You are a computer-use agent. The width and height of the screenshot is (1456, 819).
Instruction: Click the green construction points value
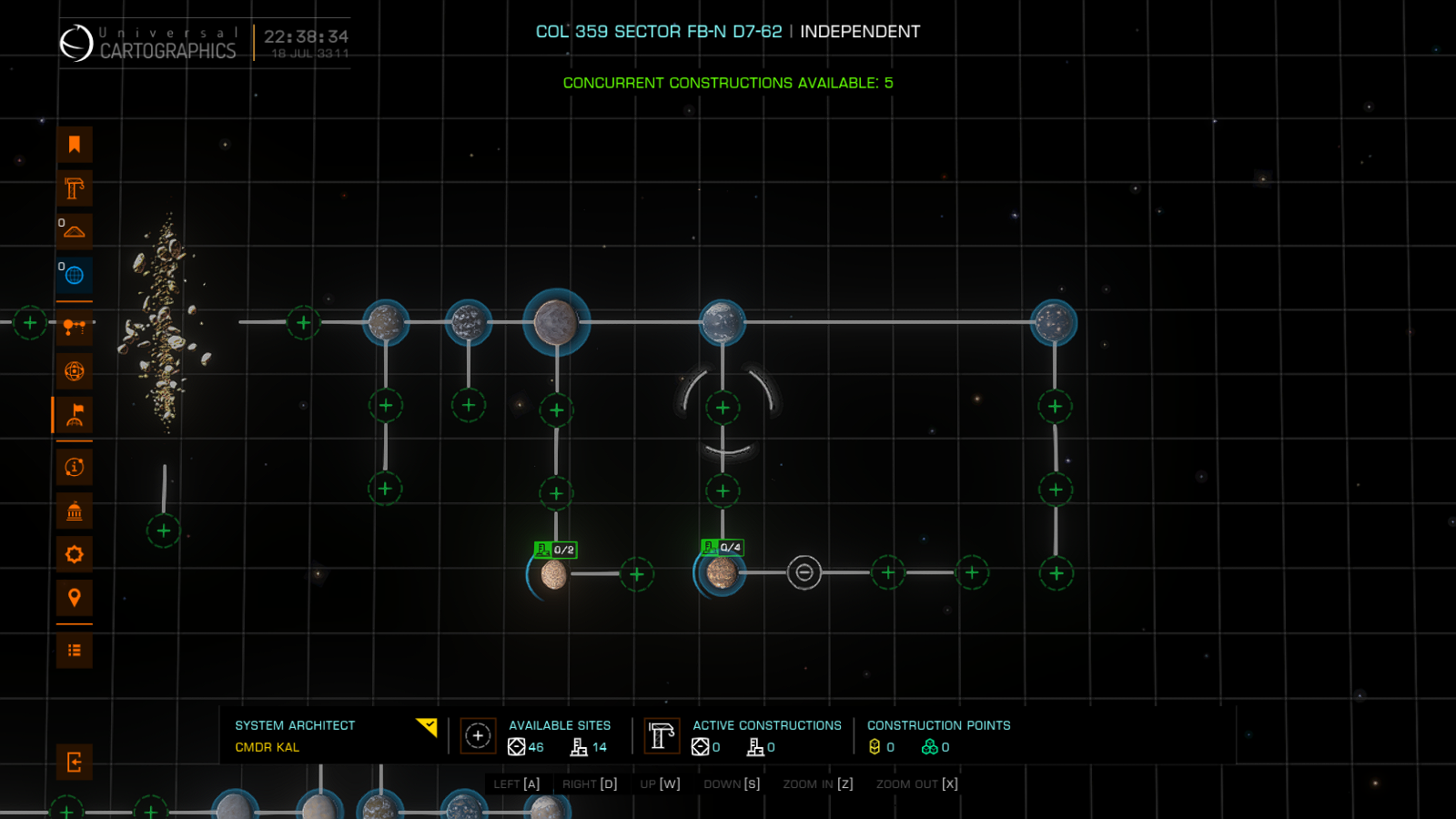(x=935, y=747)
